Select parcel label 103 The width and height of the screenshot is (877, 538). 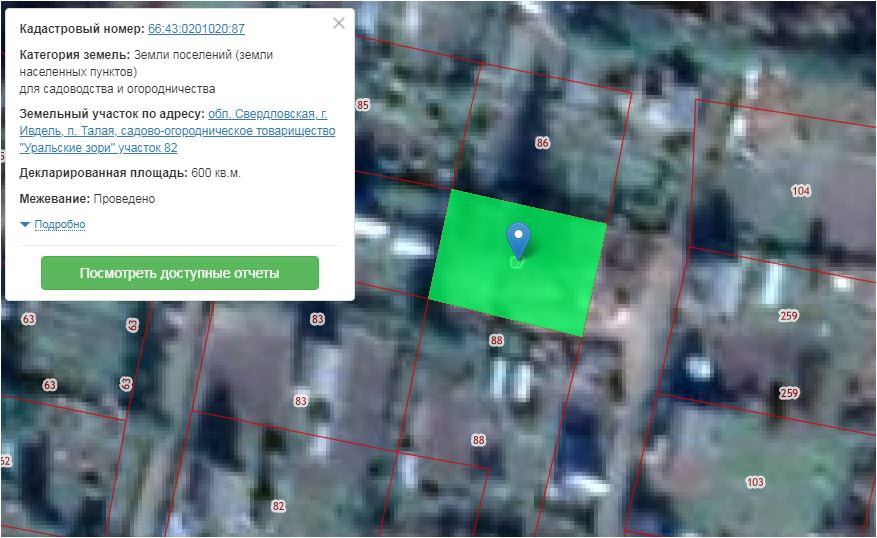click(x=755, y=482)
